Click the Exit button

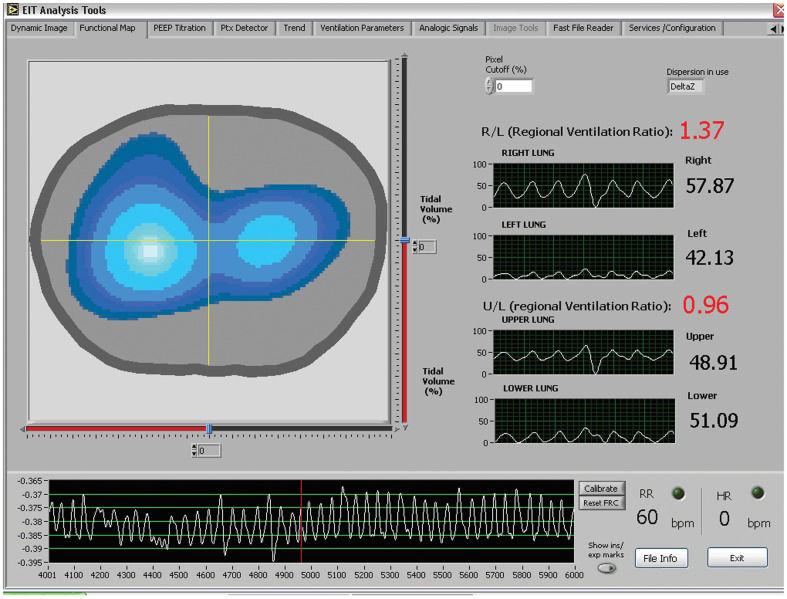737,558
